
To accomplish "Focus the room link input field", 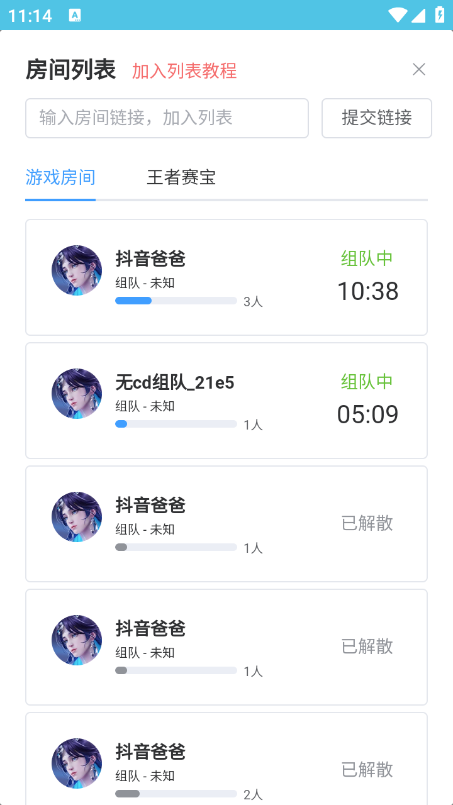I will (x=167, y=118).
